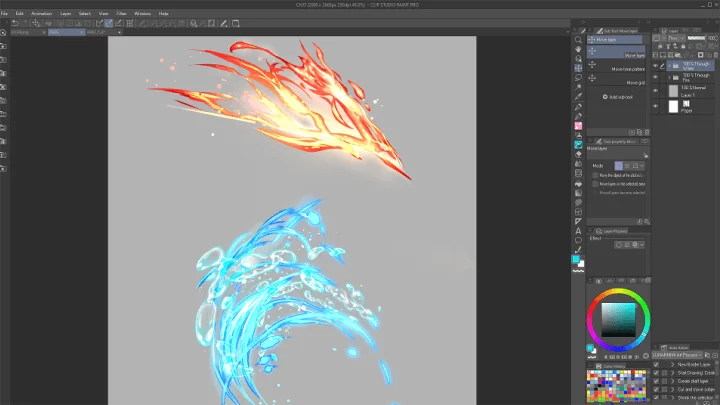
Task: Pick a color in the color wheel square
Action: [619, 320]
